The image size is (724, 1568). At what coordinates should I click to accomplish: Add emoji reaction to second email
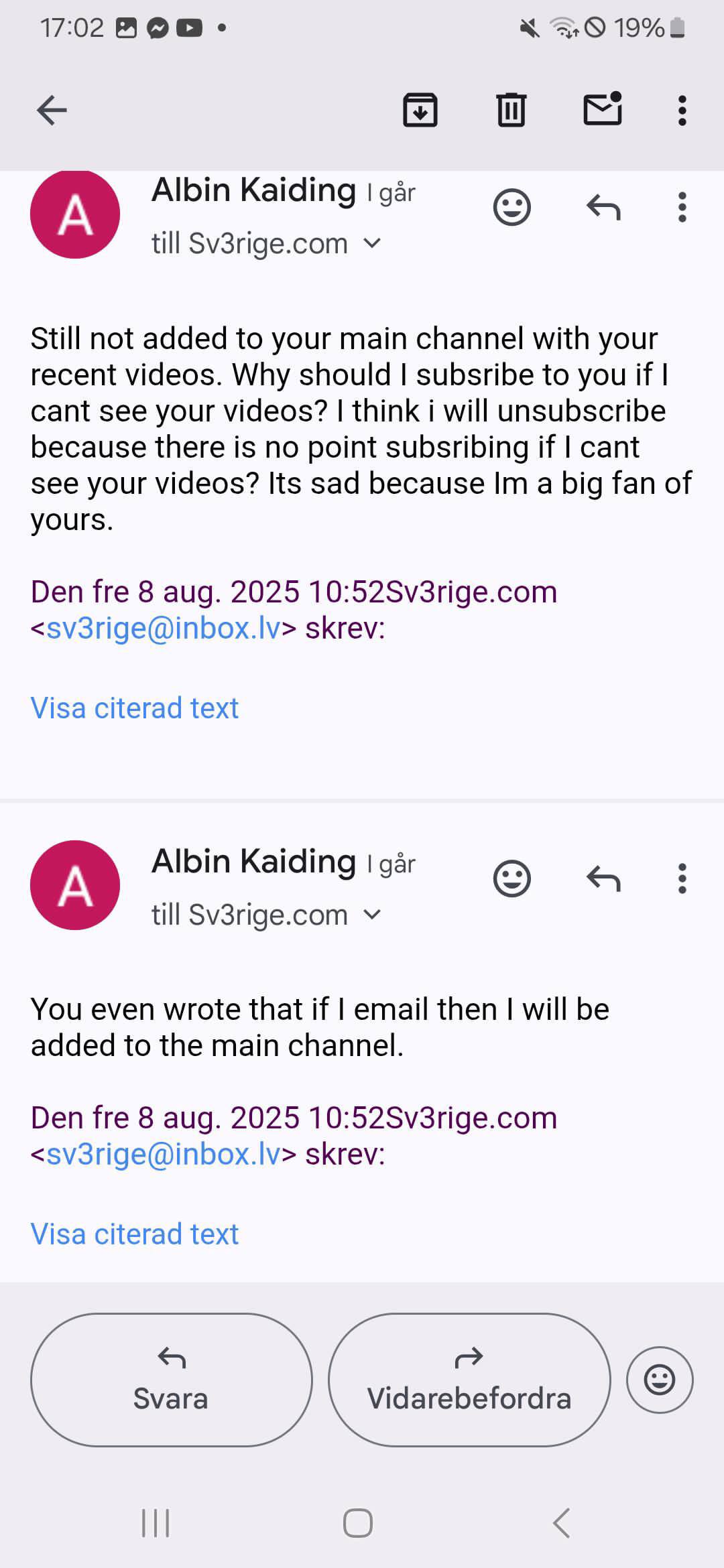[512, 878]
